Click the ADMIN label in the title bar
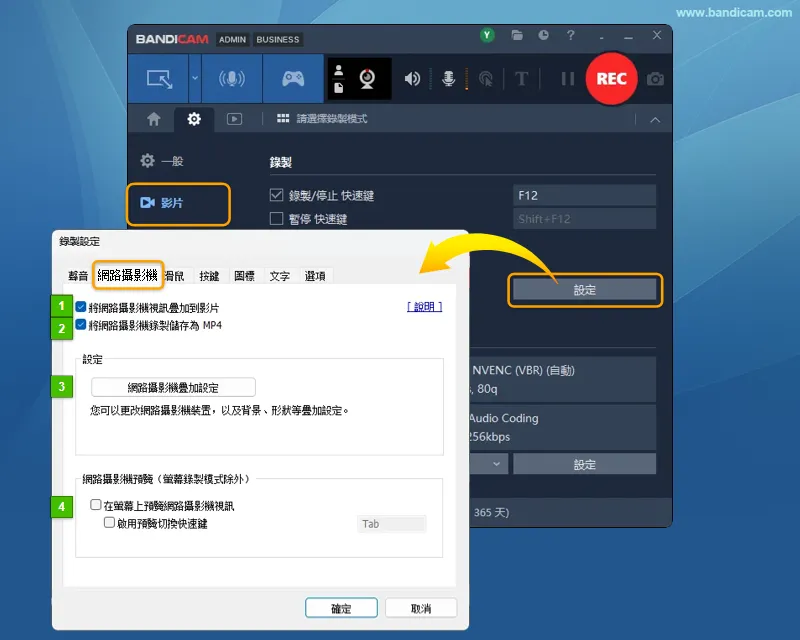Image resolution: width=800 pixels, height=640 pixels. (x=232, y=39)
